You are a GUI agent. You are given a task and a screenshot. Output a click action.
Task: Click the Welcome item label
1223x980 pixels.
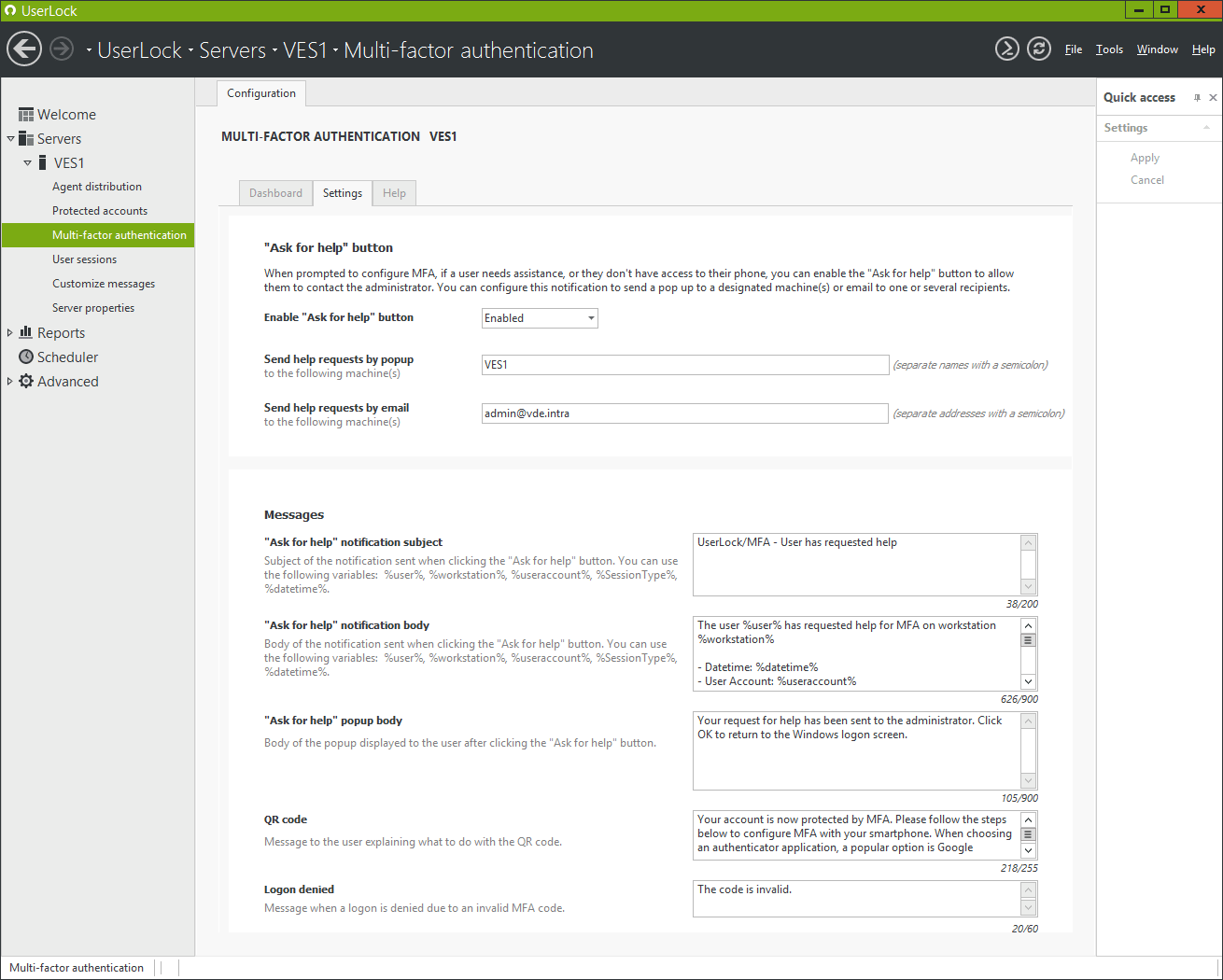point(66,115)
